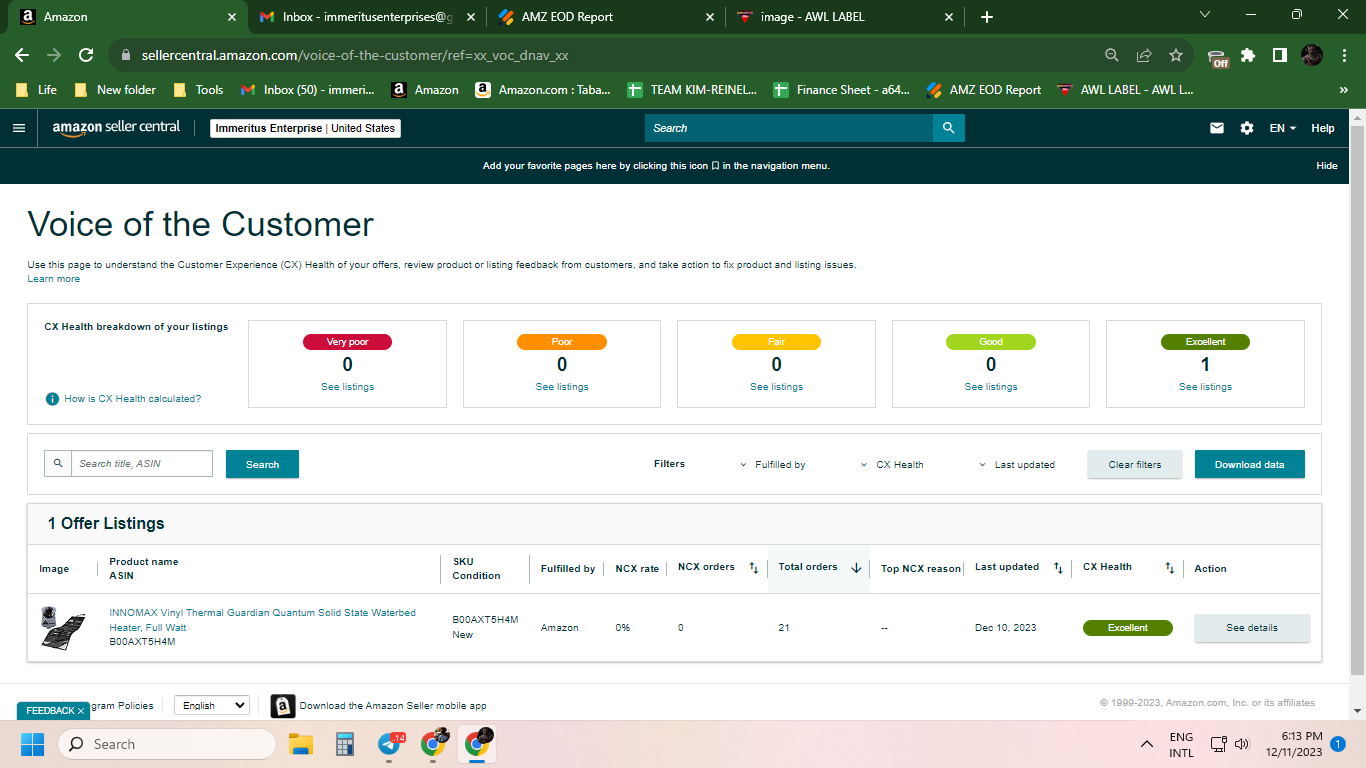The height and width of the screenshot is (768, 1366).
Task: Click the top Seller Central search field
Action: click(789, 128)
